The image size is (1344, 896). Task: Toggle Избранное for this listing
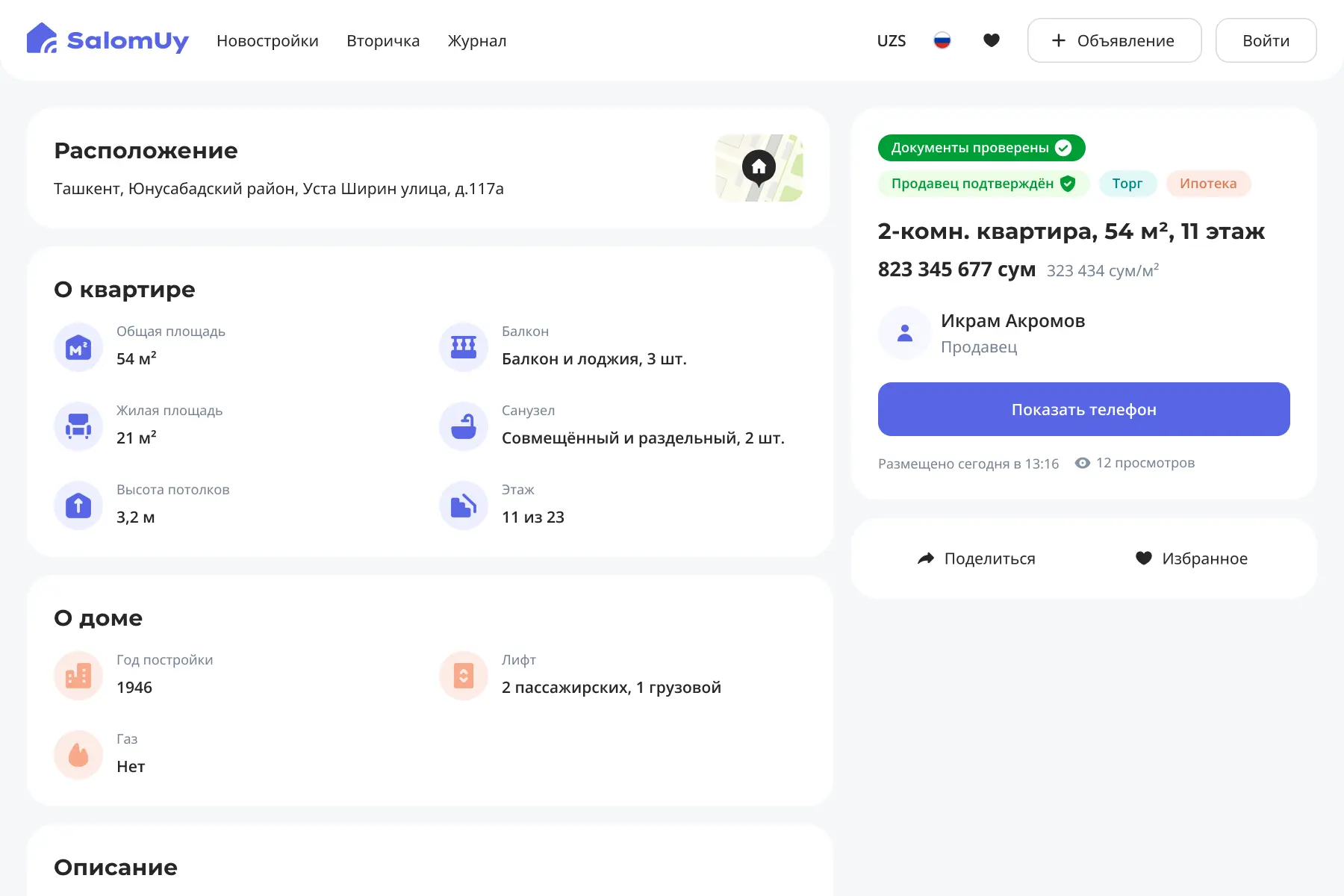point(1192,559)
